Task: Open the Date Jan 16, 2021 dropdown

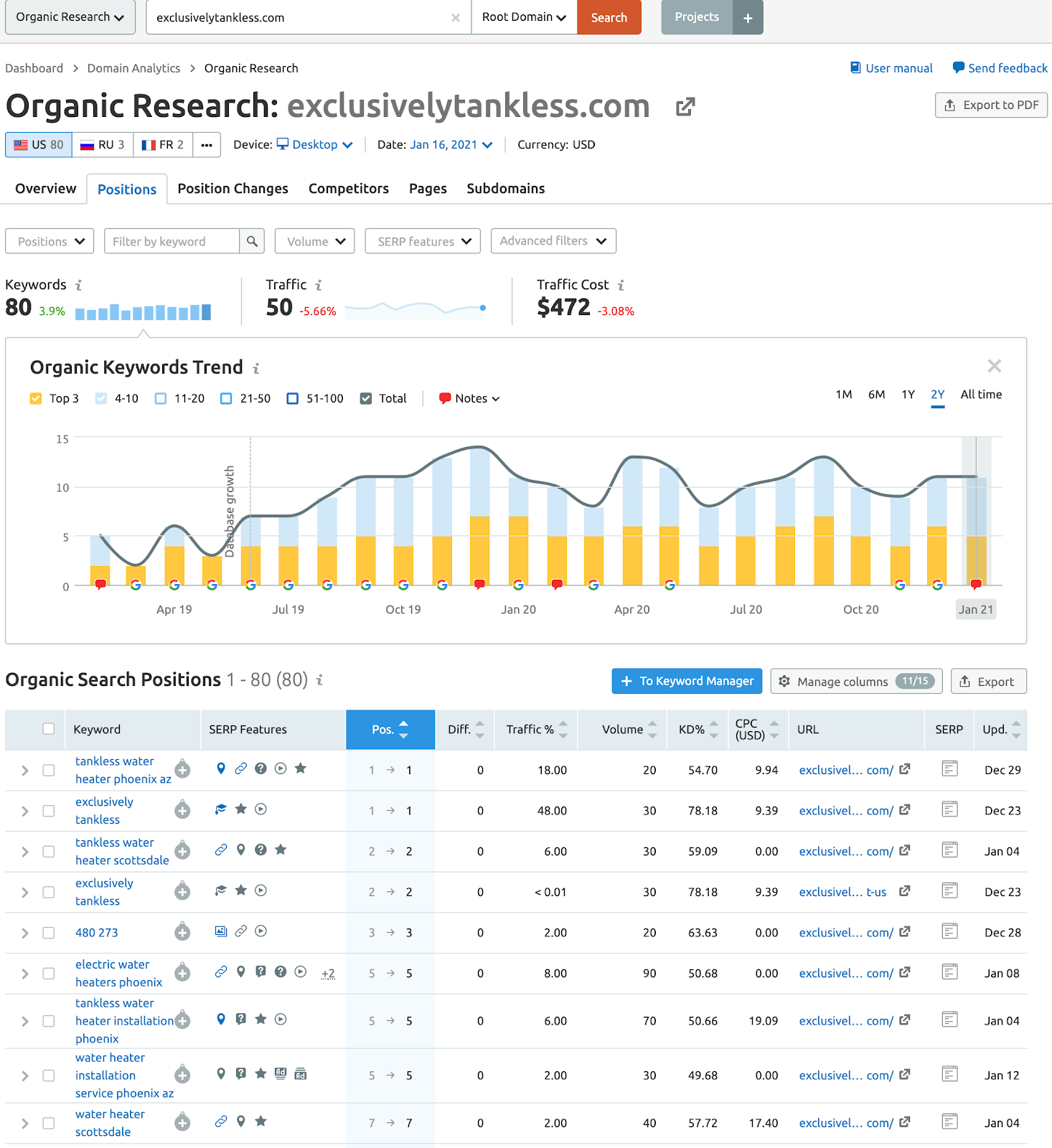Action: pyautogui.click(x=451, y=144)
